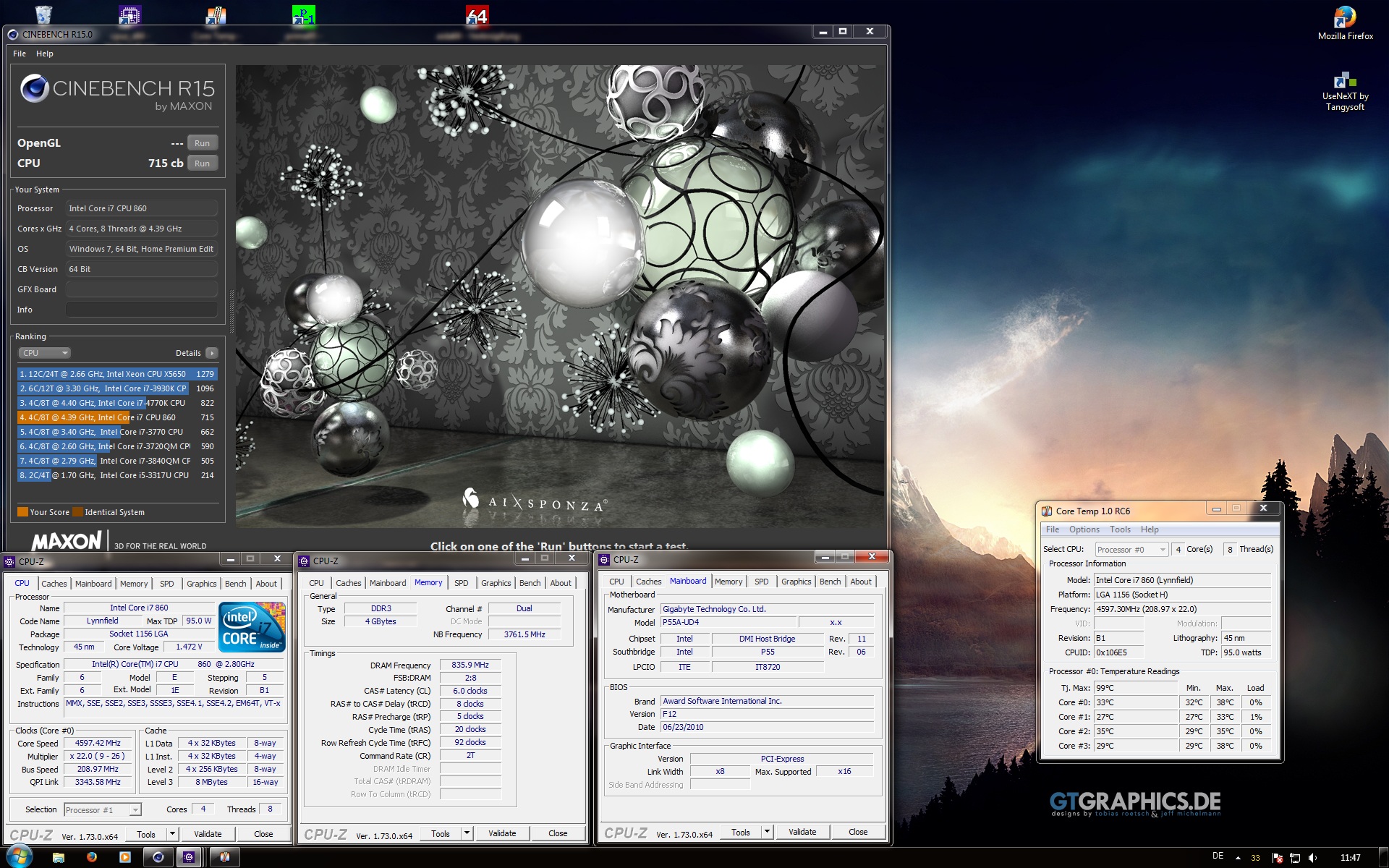Open Core Temp Tools menu
This screenshot has width=1389, height=868.
pyautogui.click(x=1120, y=529)
